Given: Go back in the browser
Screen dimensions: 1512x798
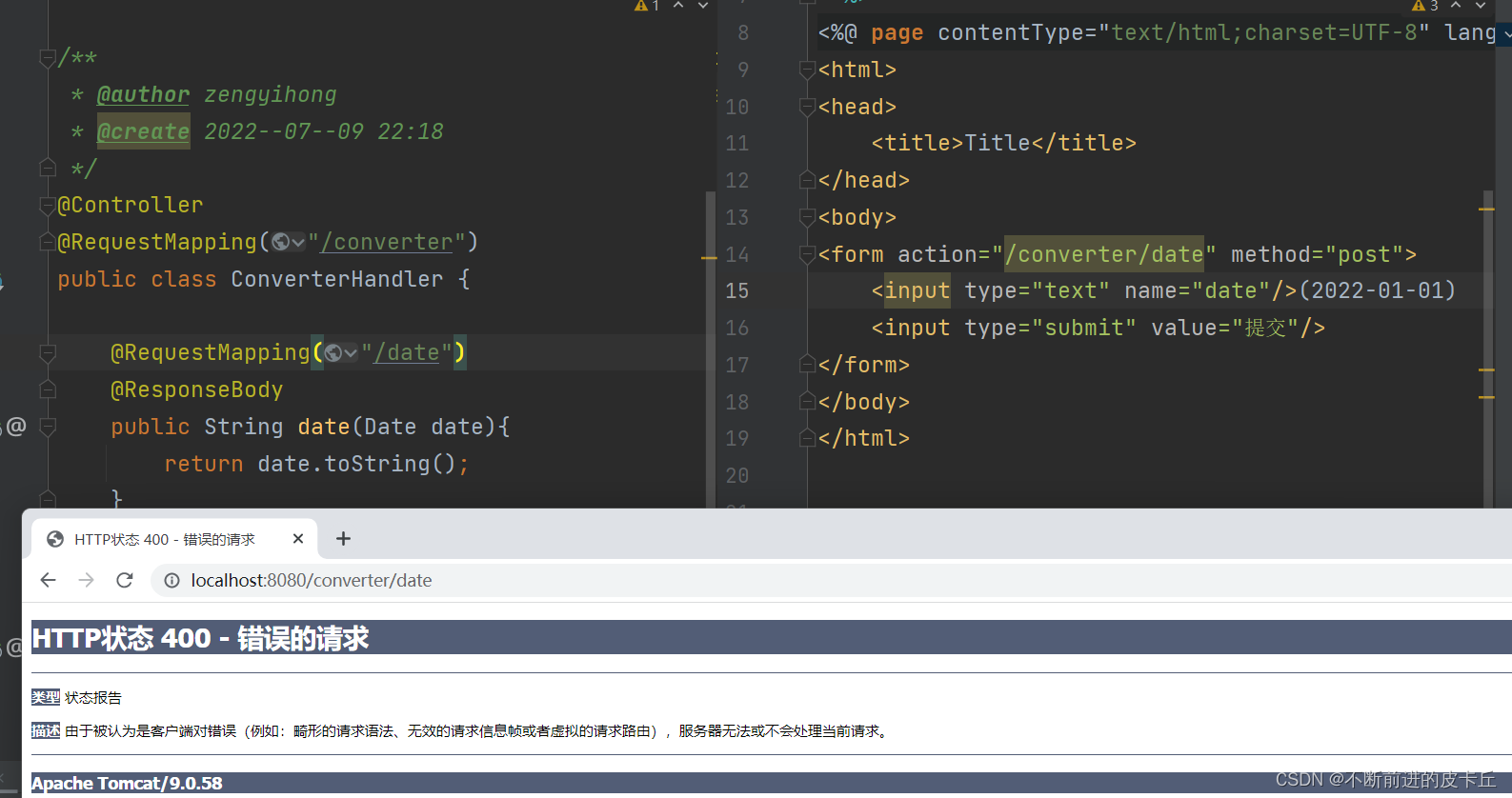Looking at the screenshot, I should tap(48, 580).
